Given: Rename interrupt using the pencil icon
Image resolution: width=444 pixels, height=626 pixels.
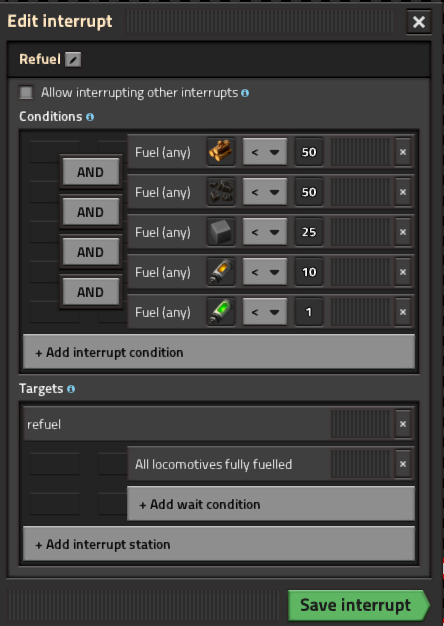Looking at the screenshot, I should (x=73, y=59).
